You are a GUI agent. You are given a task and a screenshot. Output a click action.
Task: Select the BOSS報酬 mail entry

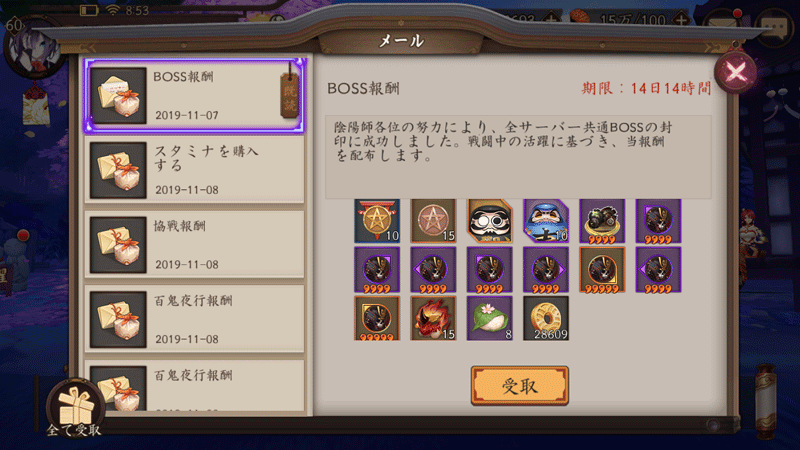[x=194, y=96]
